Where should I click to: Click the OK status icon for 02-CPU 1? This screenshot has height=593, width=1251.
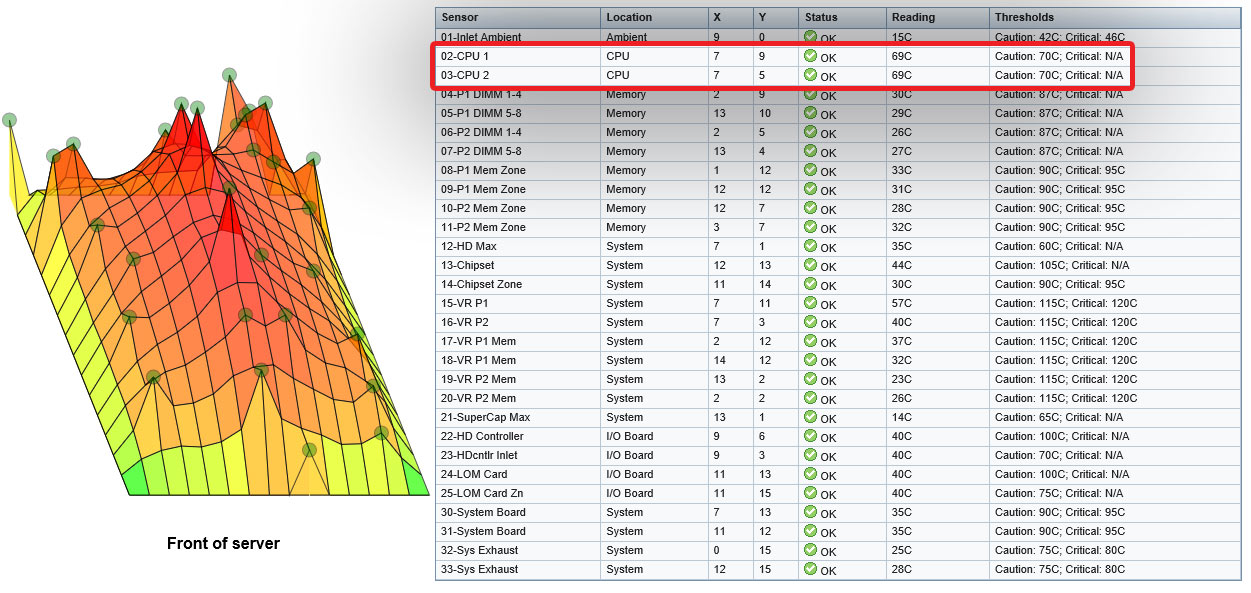[x=811, y=56]
